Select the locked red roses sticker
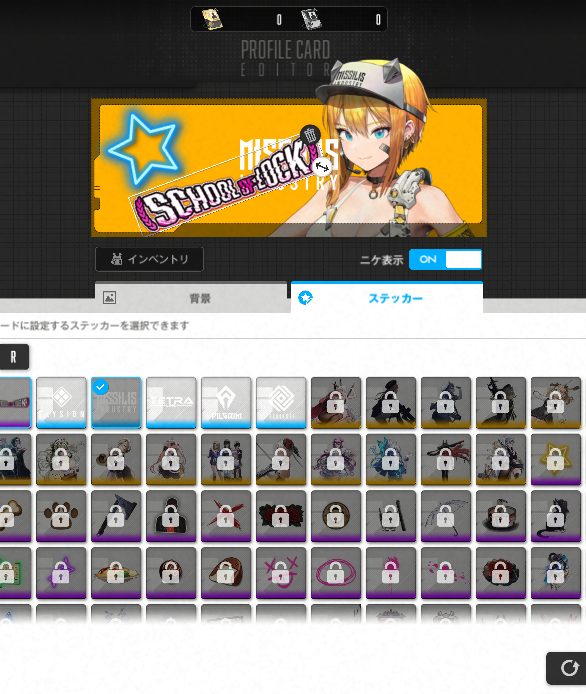Image resolution: width=586 pixels, height=694 pixels. (x=281, y=516)
